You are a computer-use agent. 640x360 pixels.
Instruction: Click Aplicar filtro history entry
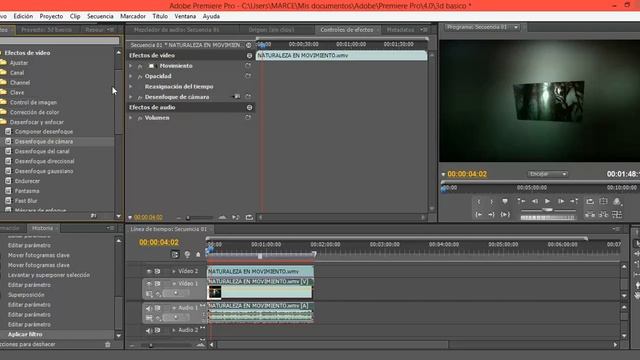[x=25, y=334]
